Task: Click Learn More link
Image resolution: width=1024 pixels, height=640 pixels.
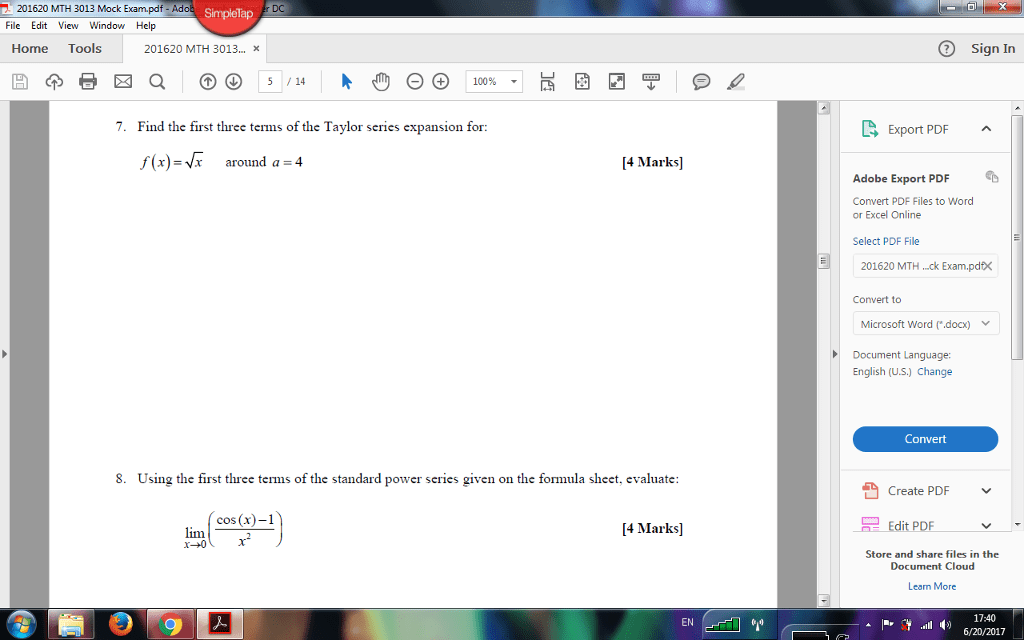Action: (x=932, y=586)
